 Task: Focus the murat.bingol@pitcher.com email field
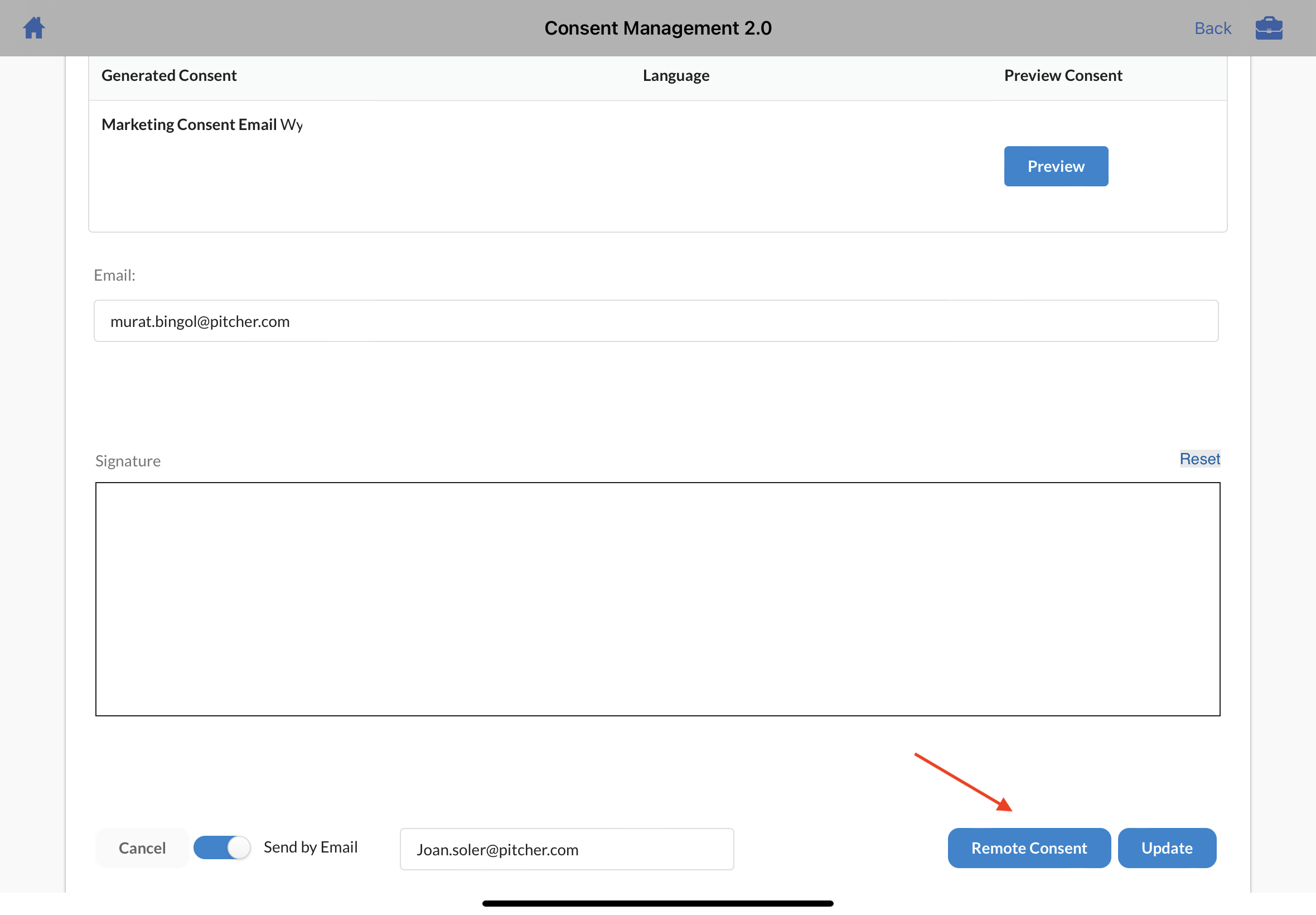click(655, 321)
